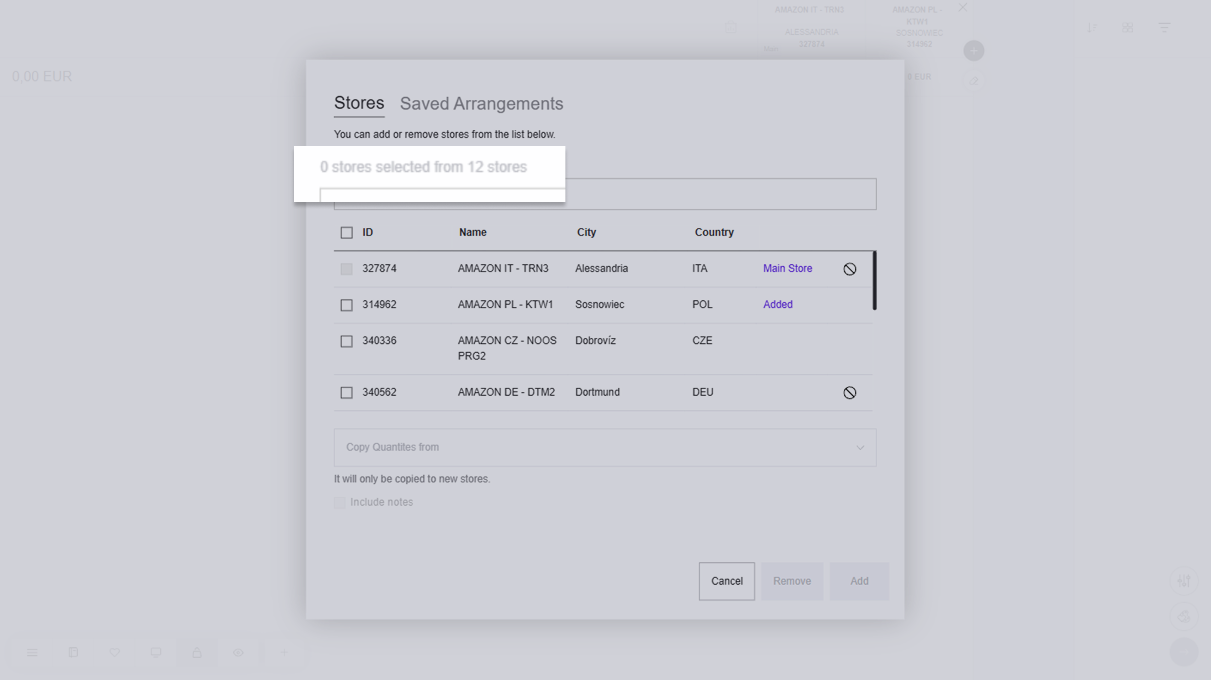The width and height of the screenshot is (1211, 680).
Task: Click the sort order icon in the background header
Action: tap(1092, 28)
